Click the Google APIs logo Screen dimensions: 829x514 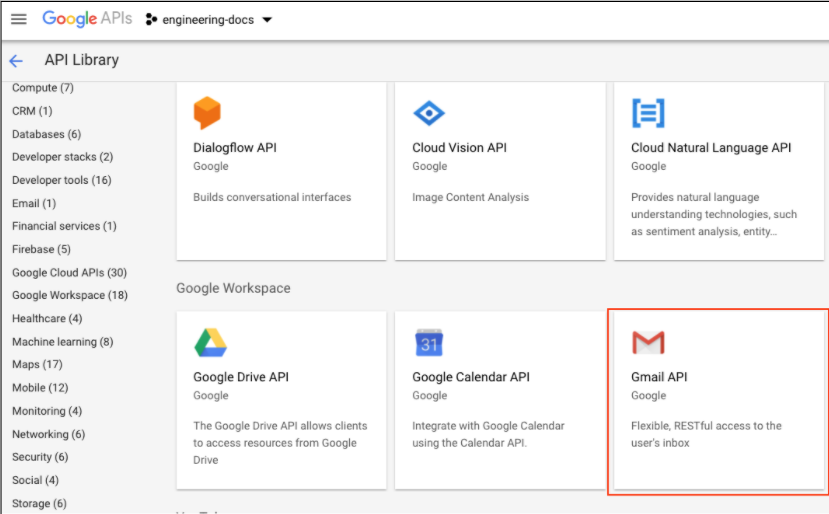pos(87,19)
